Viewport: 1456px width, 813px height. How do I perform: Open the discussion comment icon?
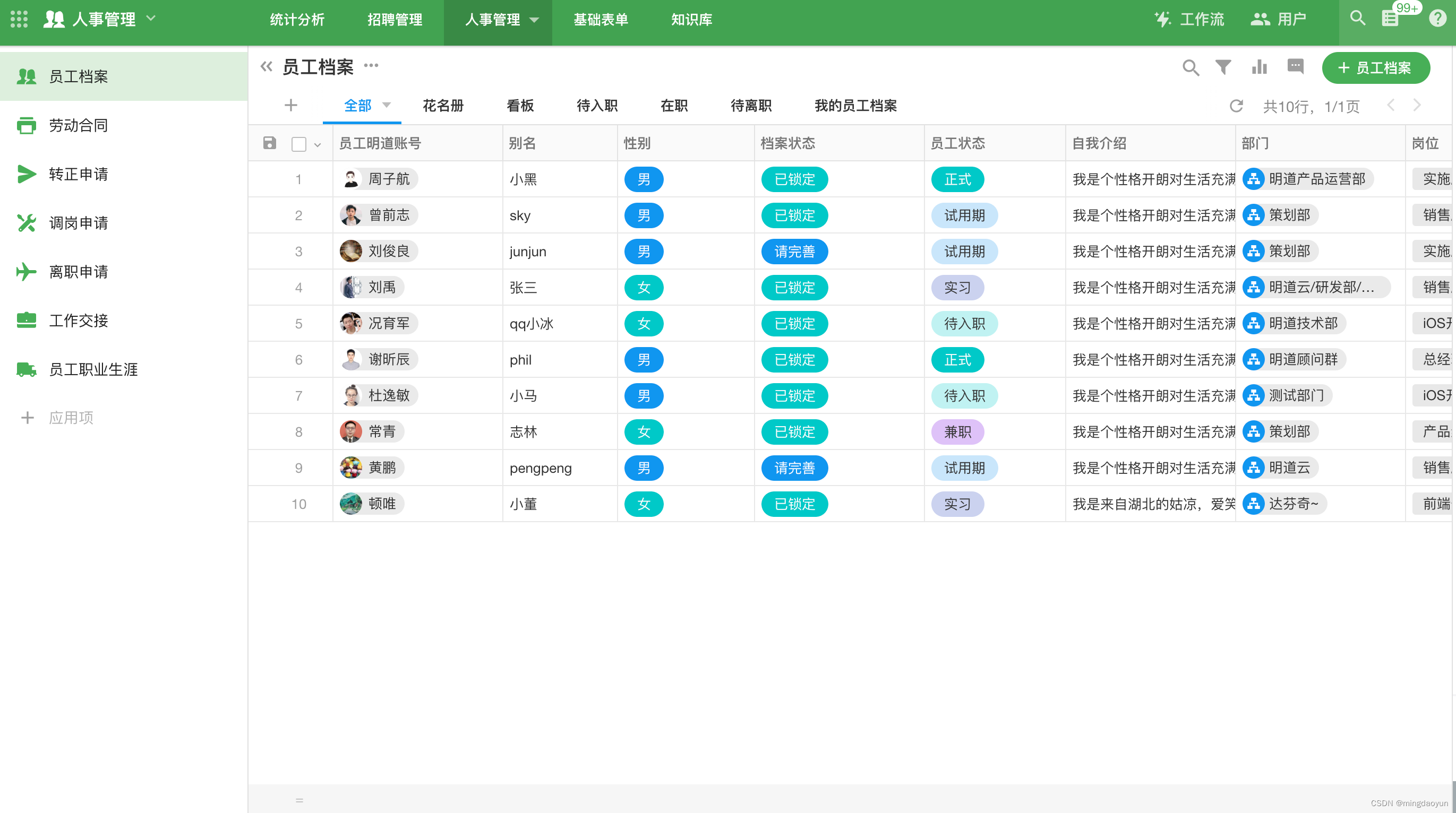1295,67
